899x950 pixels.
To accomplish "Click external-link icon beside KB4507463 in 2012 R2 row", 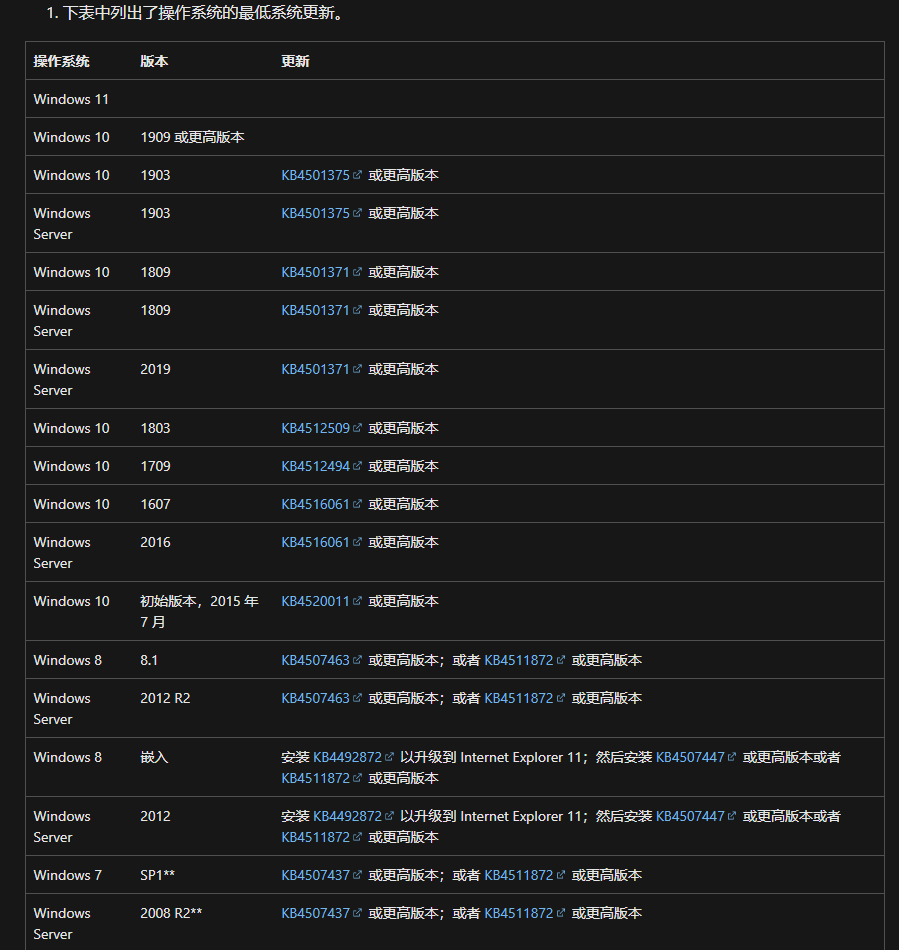I will click(x=357, y=697).
